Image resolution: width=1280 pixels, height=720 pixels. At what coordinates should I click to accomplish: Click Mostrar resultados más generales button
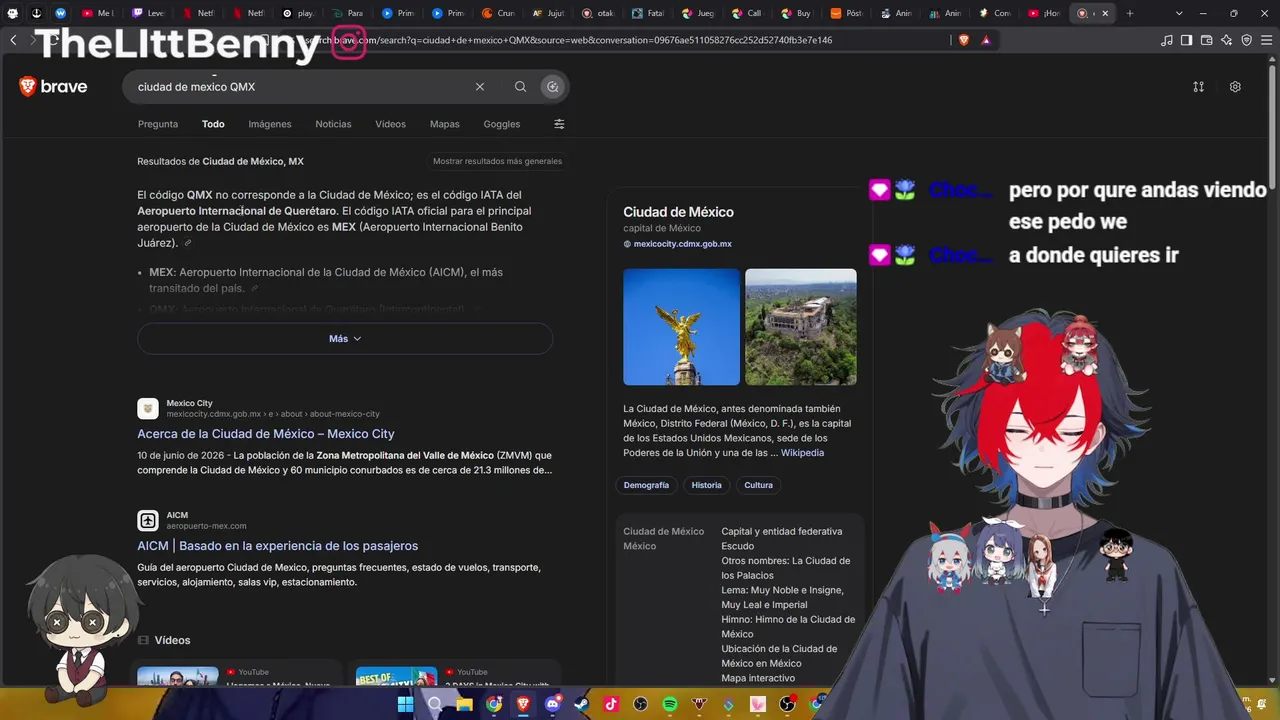click(x=497, y=161)
